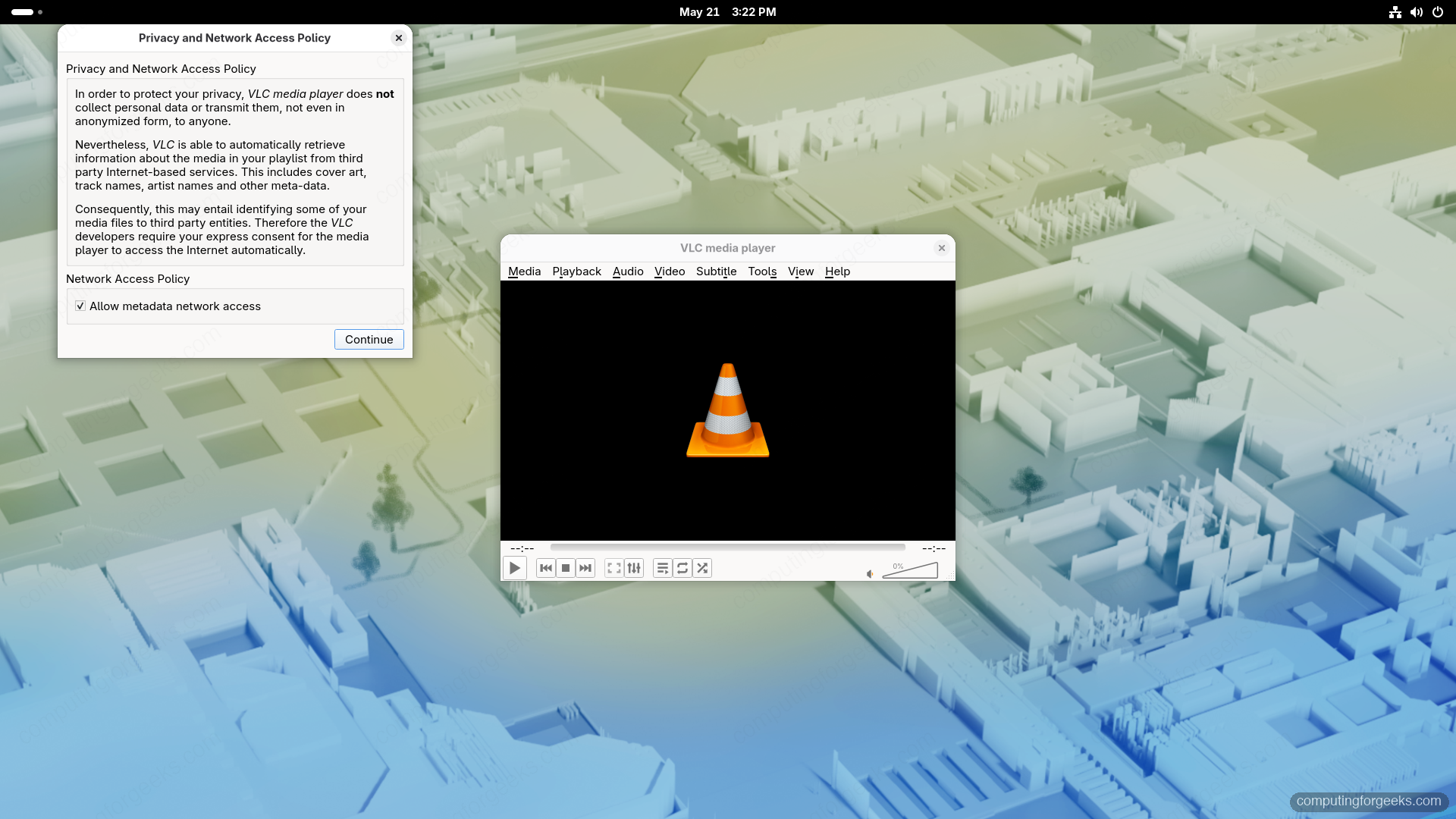Open the Media menu
Screen dimensions: 1456x819
tap(524, 271)
